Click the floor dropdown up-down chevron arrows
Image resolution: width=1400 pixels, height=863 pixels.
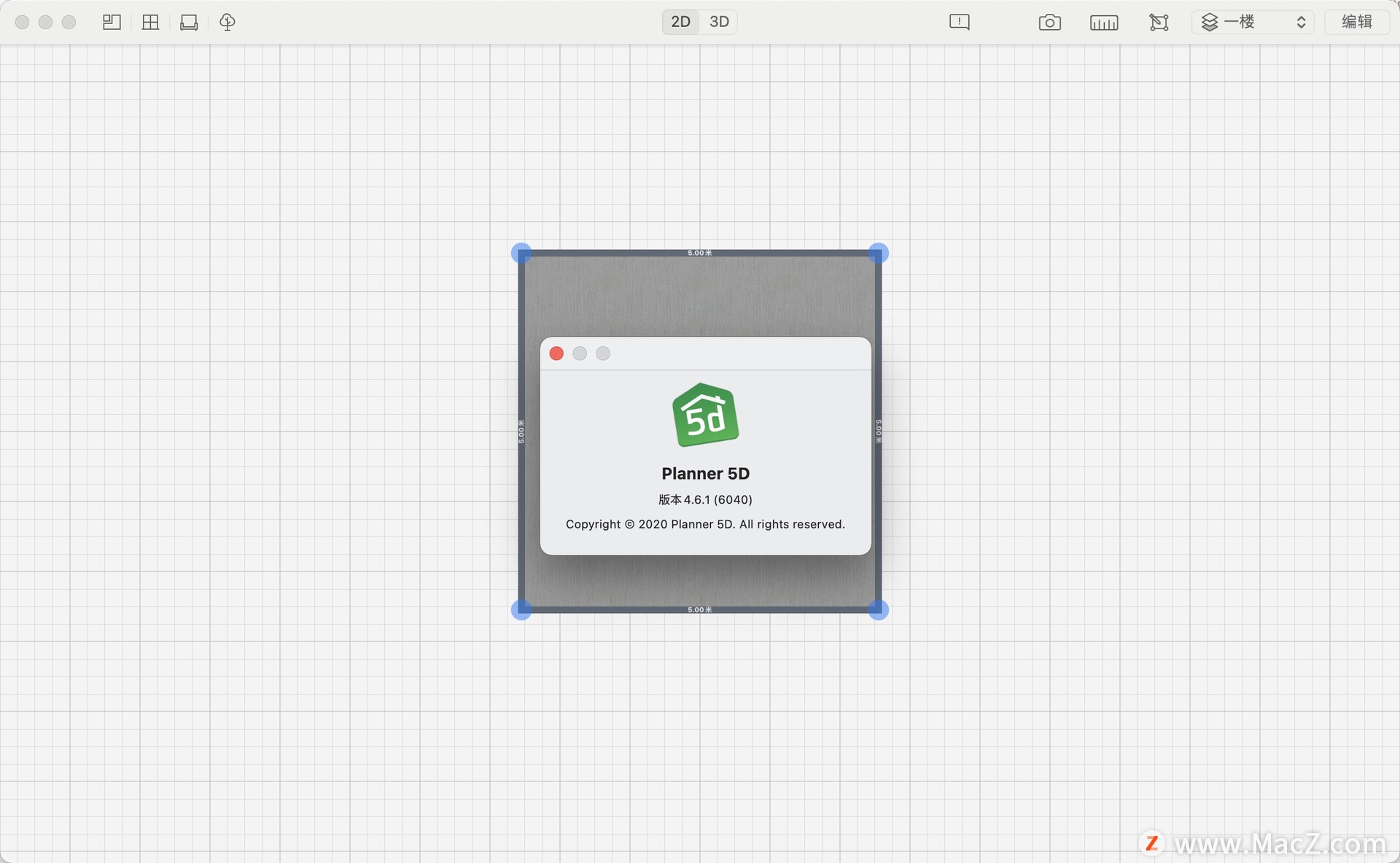coord(1301,22)
